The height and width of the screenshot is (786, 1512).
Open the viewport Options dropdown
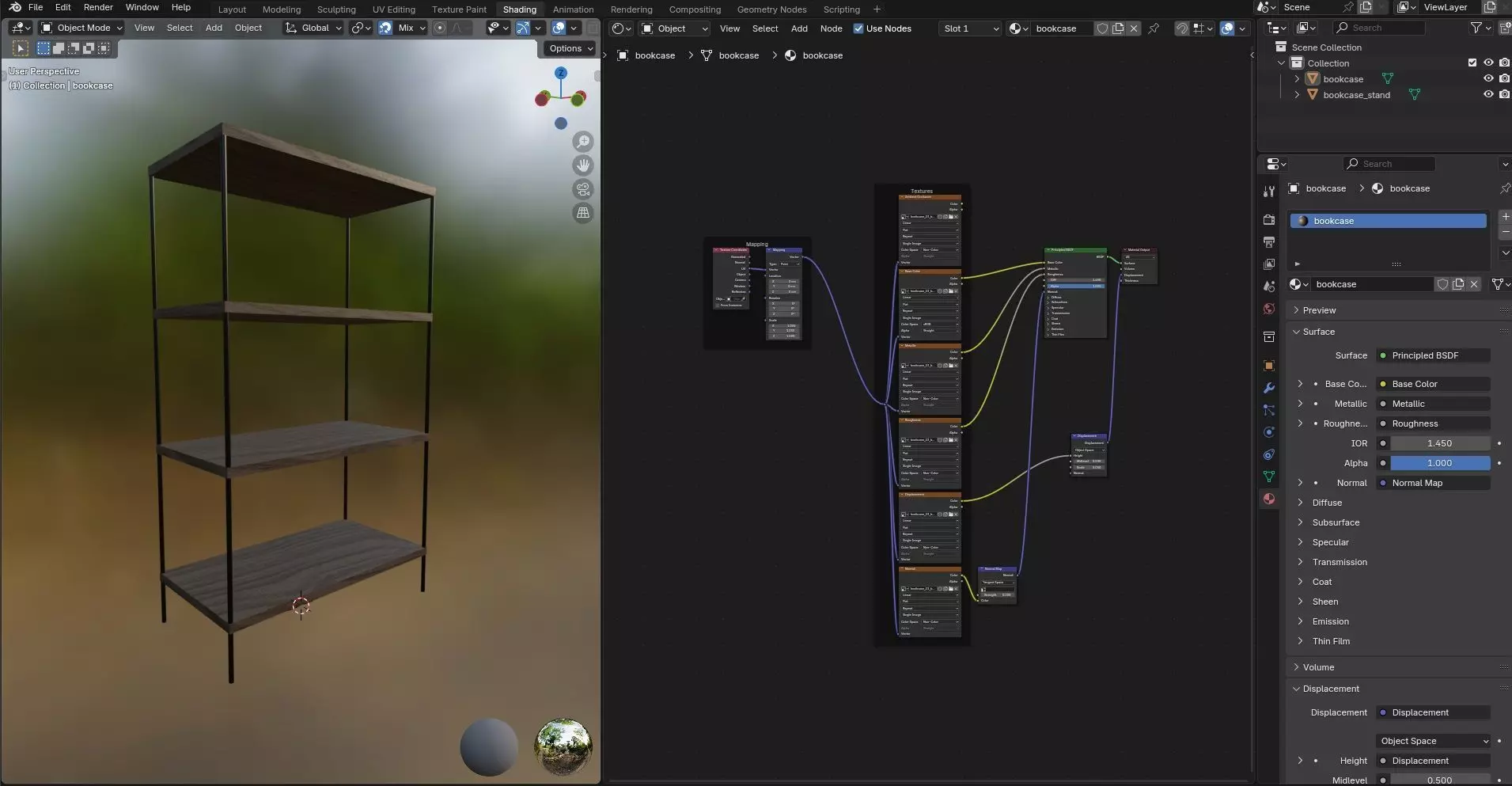coord(571,48)
